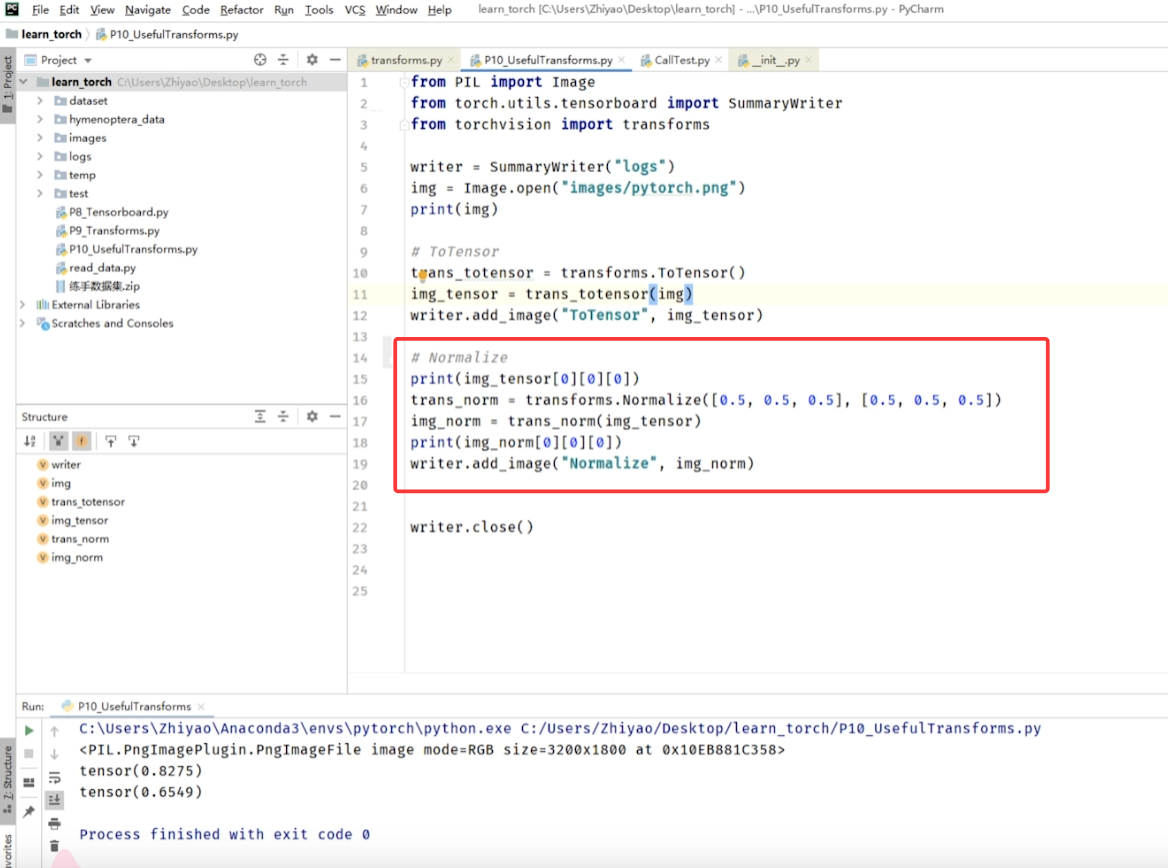The image size is (1168, 868).
Task: Click the bulb intention icon on line 10
Action: tap(422, 275)
